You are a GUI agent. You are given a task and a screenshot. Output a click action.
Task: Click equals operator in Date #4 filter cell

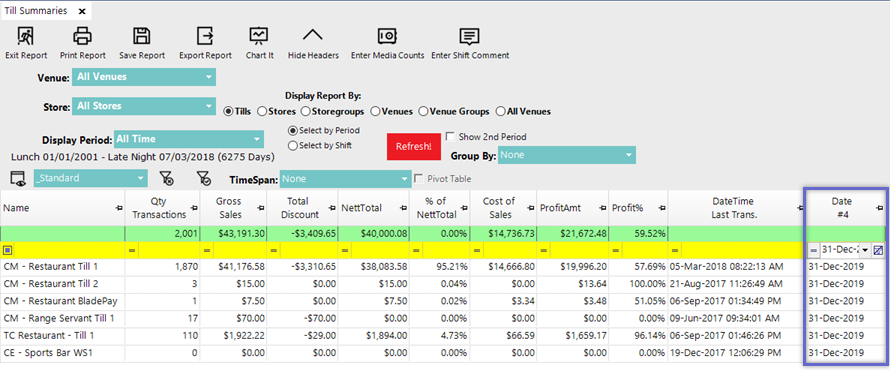(x=813, y=250)
